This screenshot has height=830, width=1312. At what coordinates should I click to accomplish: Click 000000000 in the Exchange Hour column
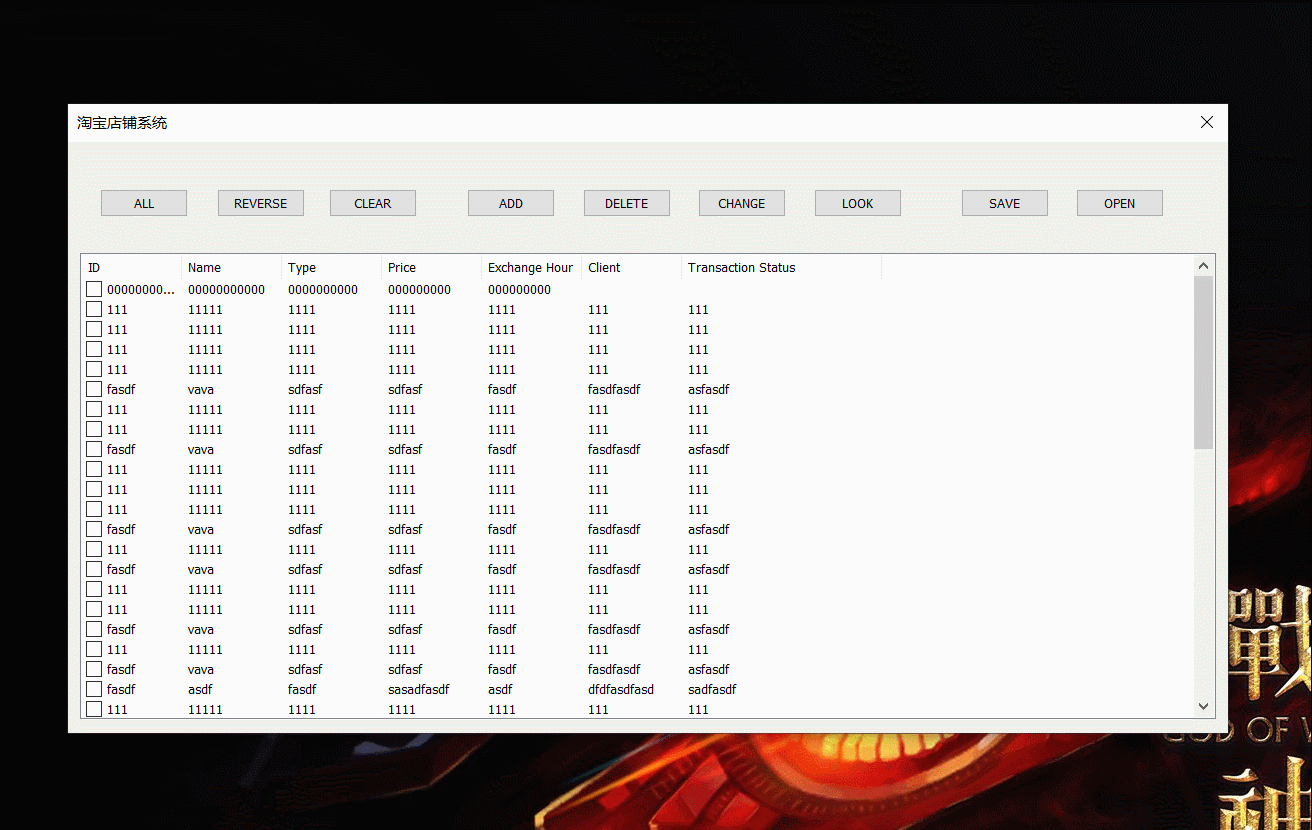coord(520,289)
